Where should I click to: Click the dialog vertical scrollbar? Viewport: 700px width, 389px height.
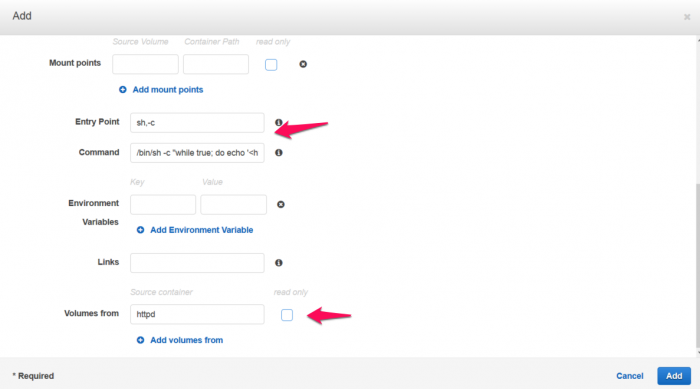(x=697, y=266)
